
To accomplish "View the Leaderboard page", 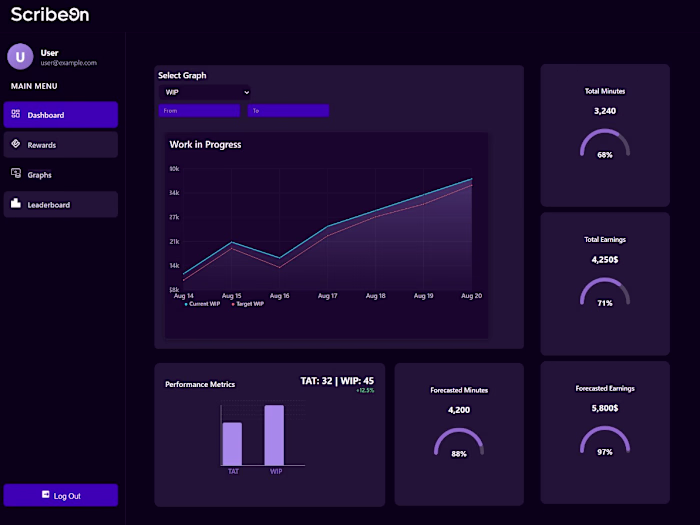I will (x=61, y=204).
